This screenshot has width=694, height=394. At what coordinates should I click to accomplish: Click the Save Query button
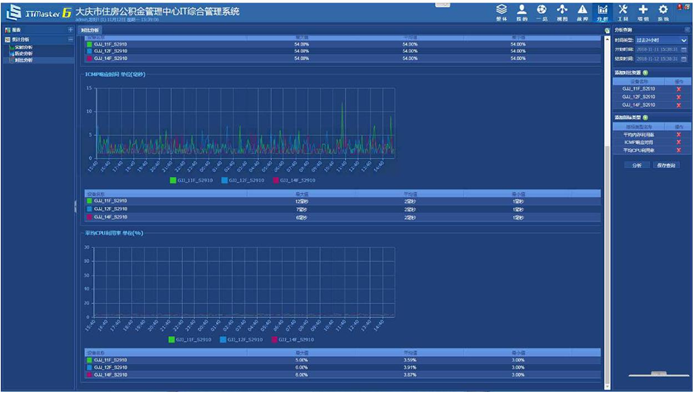click(666, 165)
